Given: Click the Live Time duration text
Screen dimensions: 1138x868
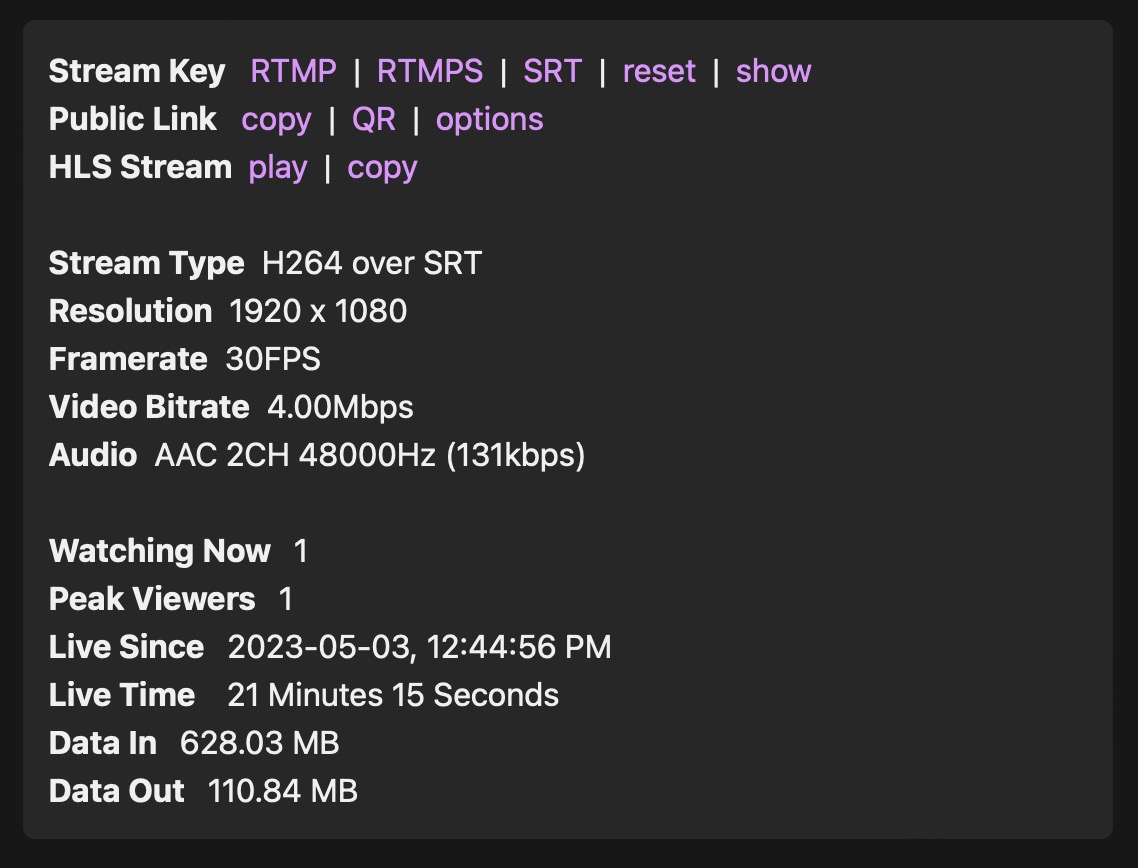Looking at the screenshot, I should (393, 695).
